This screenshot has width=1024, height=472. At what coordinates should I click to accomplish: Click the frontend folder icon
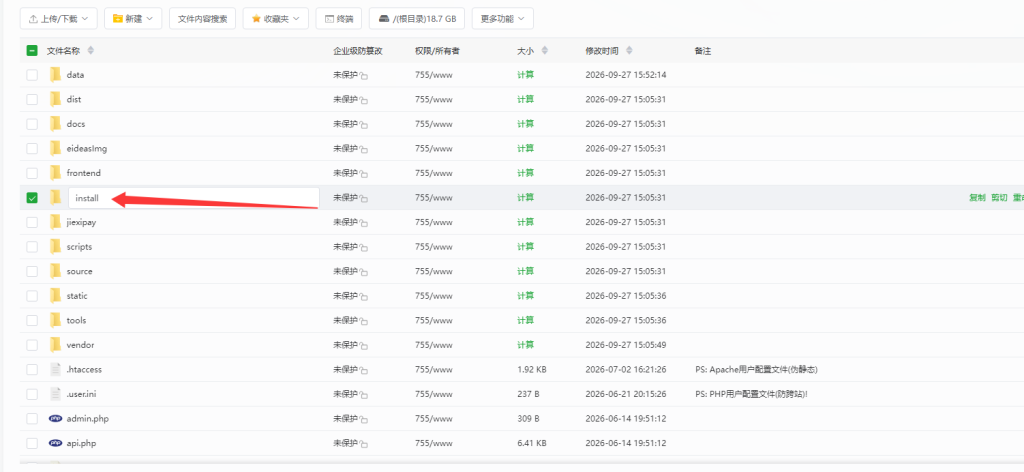(x=56, y=173)
